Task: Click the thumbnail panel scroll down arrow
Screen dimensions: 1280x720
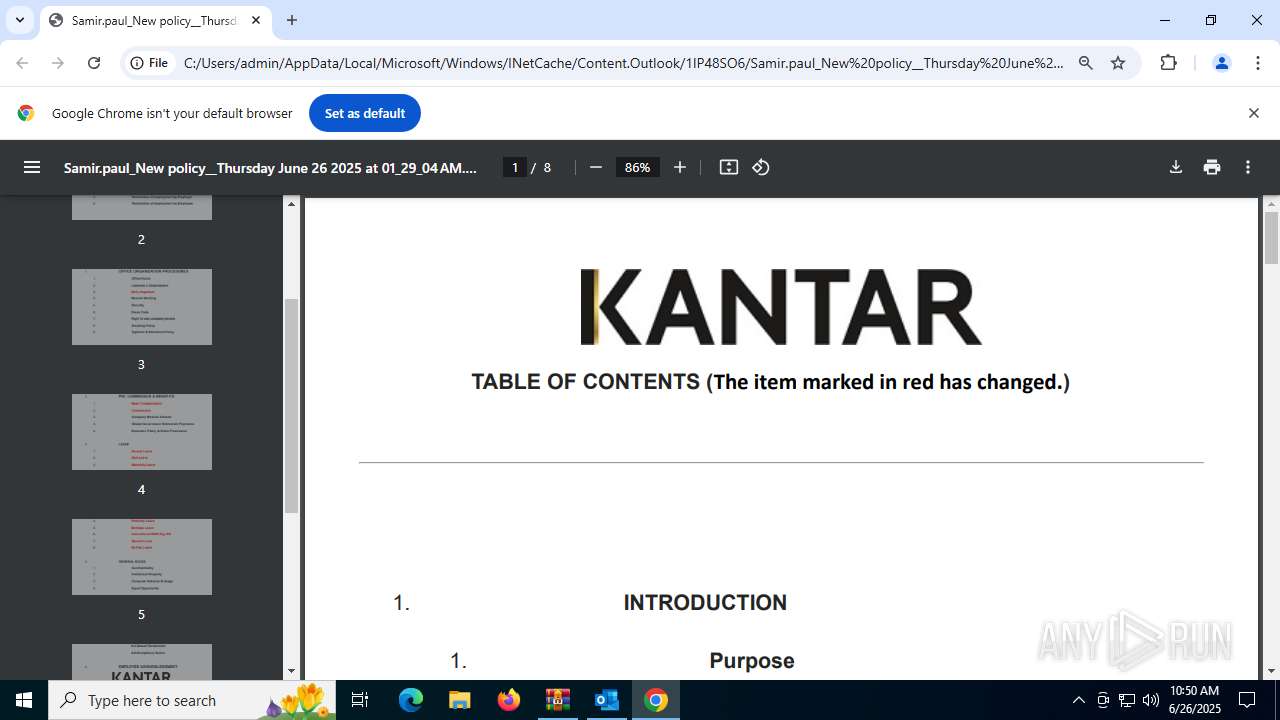Action: tap(292, 671)
